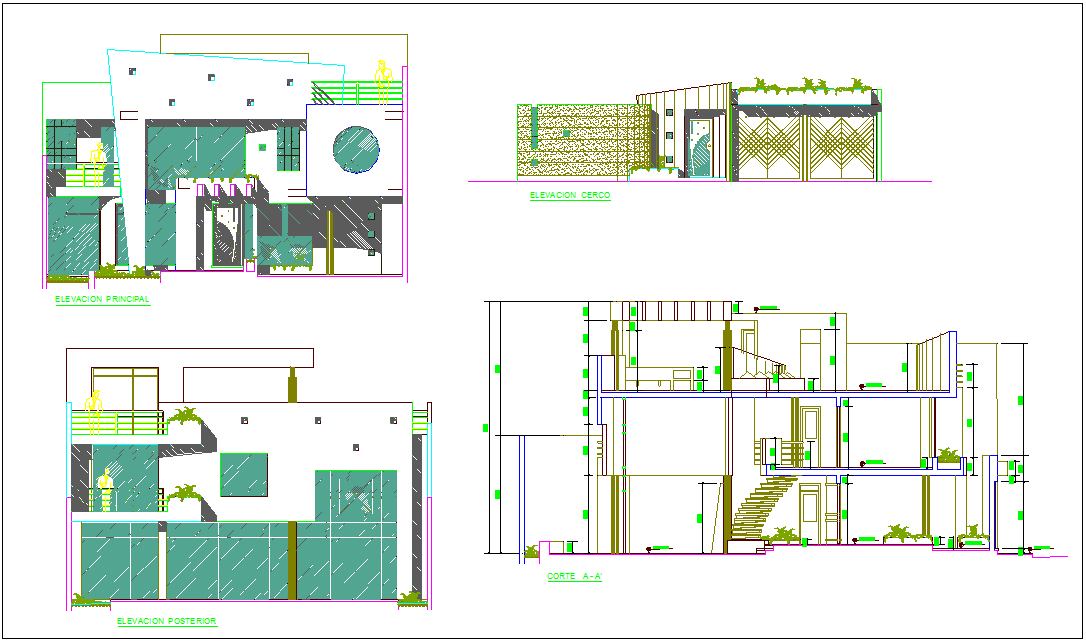Viewport: 1086px width, 642px height.
Task: Toggle the green marker on the section's left wall
Action: tap(499, 370)
